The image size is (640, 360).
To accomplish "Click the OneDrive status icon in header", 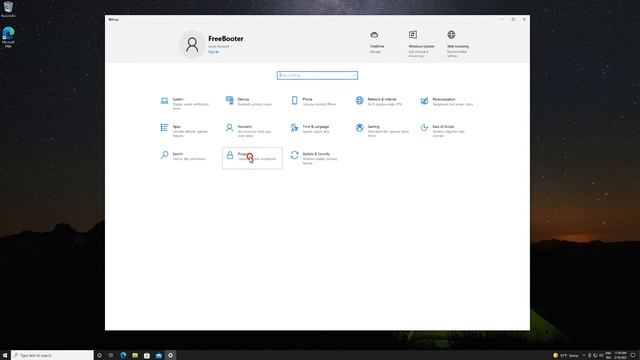I will [x=374, y=35].
